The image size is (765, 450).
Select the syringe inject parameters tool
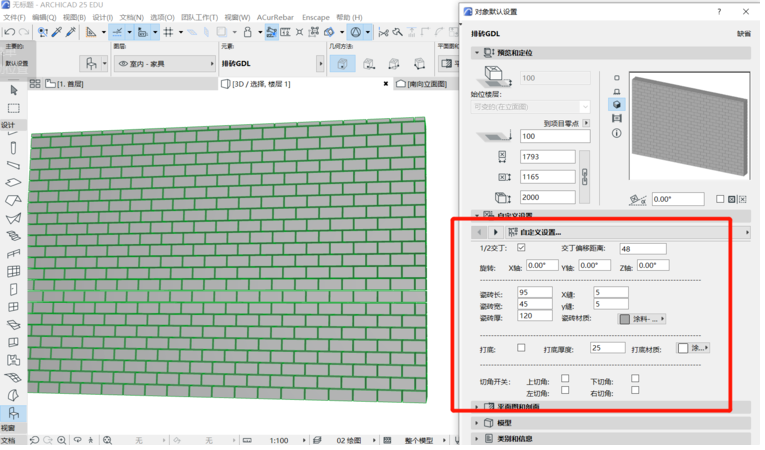[x=71, y=32]
